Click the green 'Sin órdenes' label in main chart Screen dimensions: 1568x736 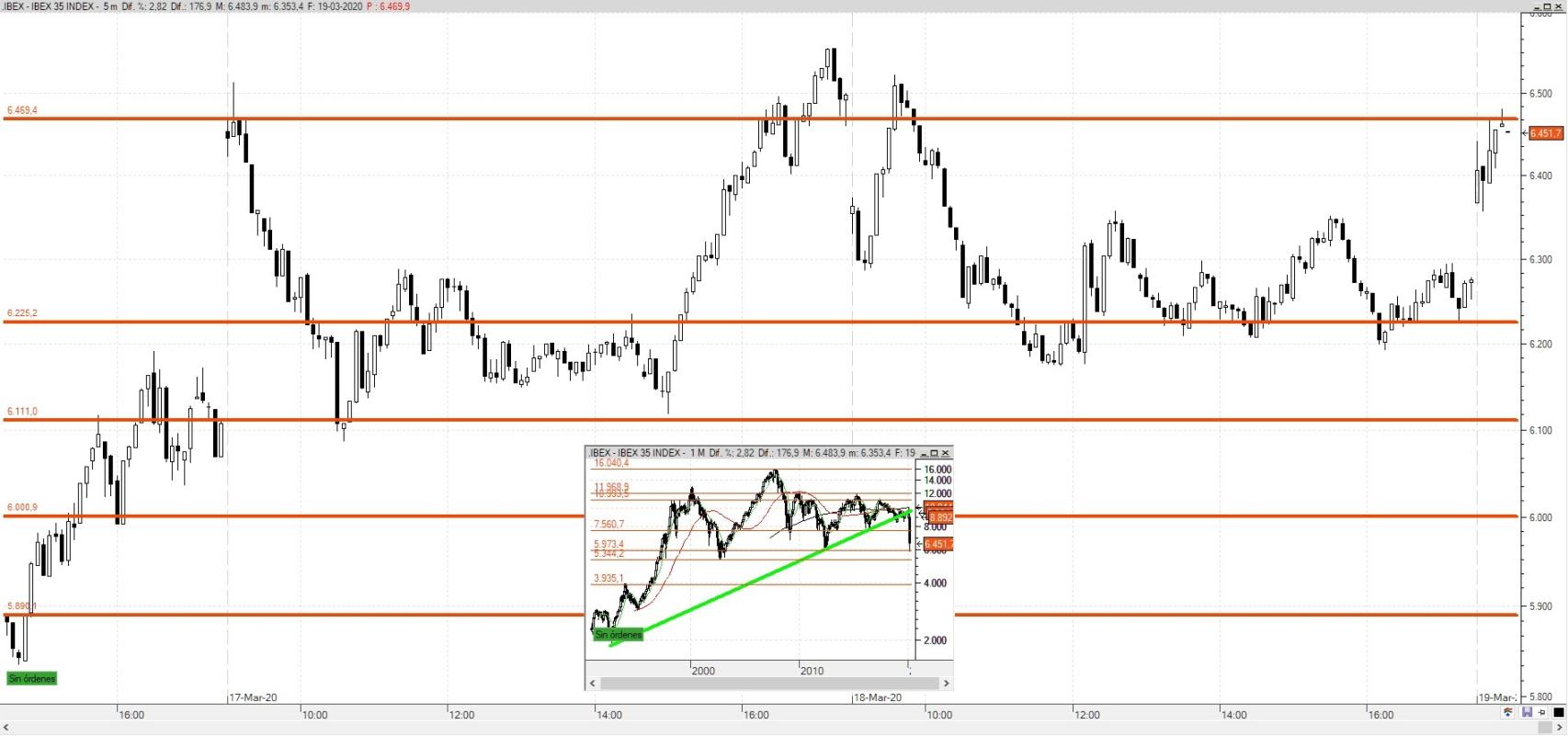click(x=32, y=678)
